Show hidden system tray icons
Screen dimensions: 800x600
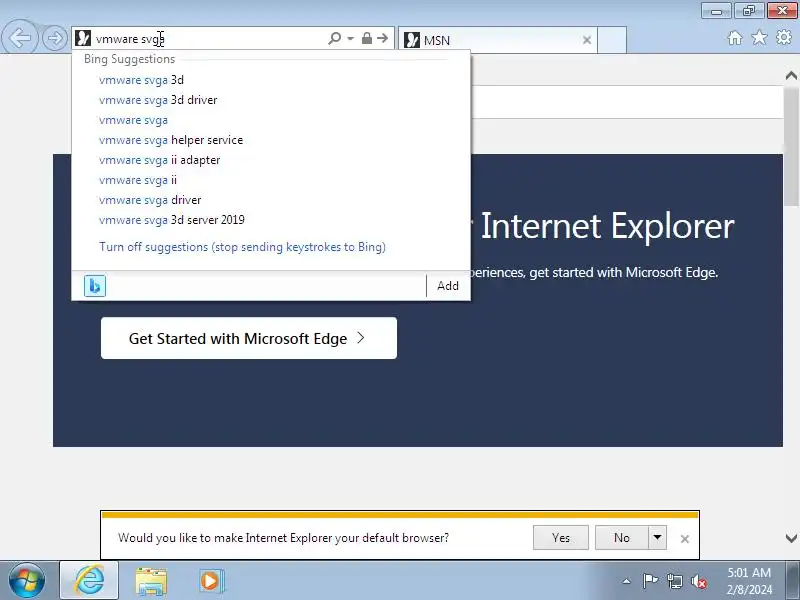point(627,581)
